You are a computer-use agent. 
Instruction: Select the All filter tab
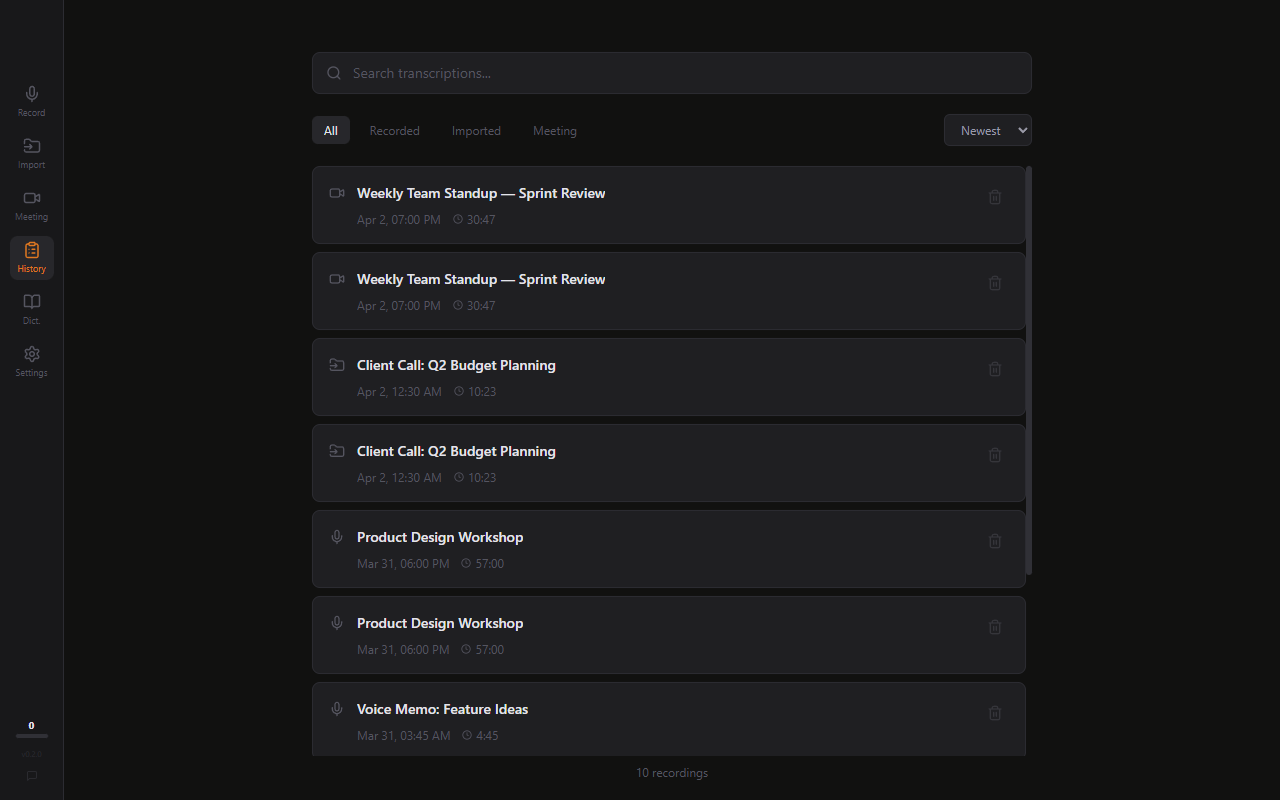coord(331,131)
